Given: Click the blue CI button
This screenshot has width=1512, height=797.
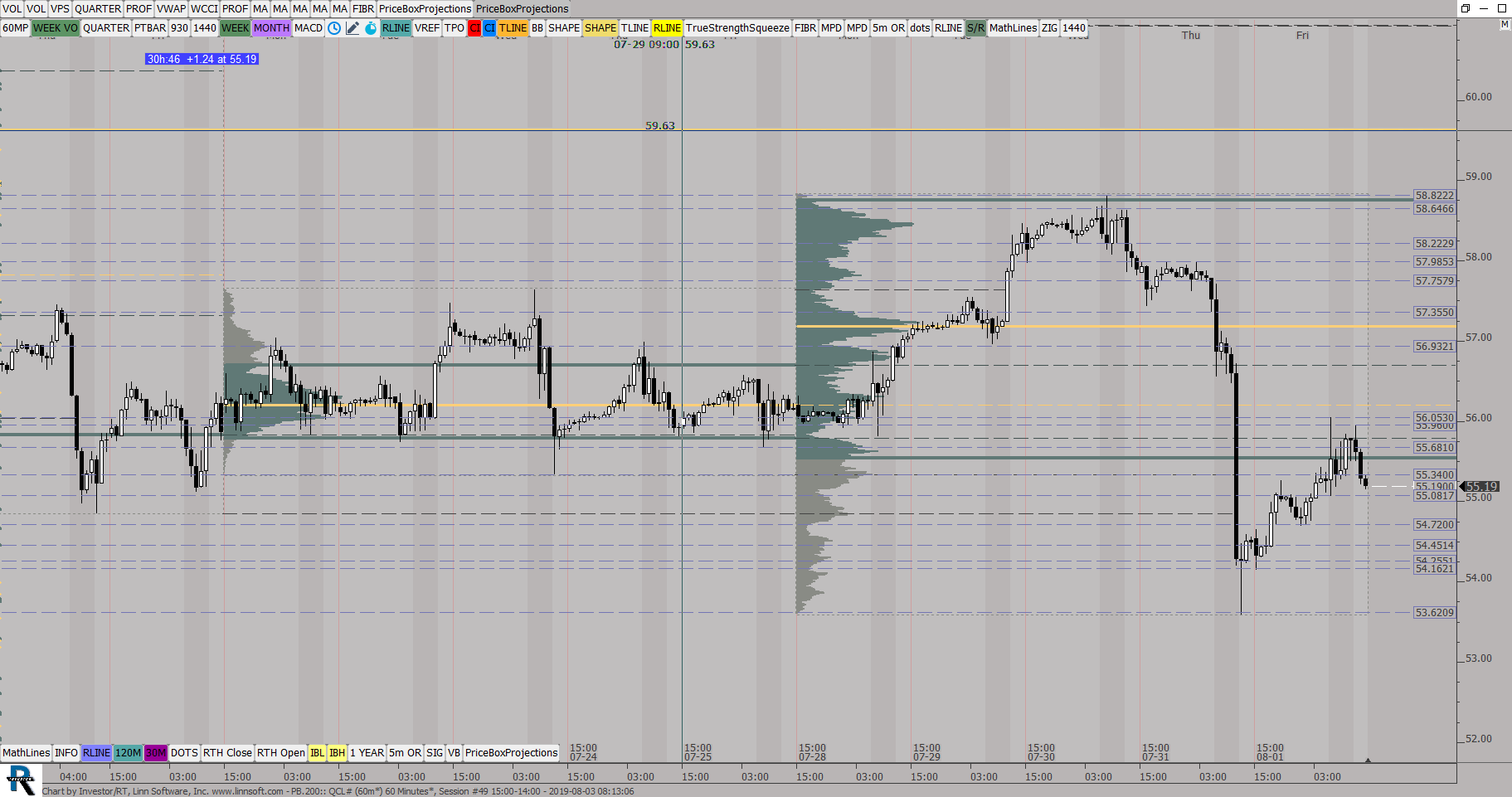Looking at the screenshot, I should coord(489,28).
